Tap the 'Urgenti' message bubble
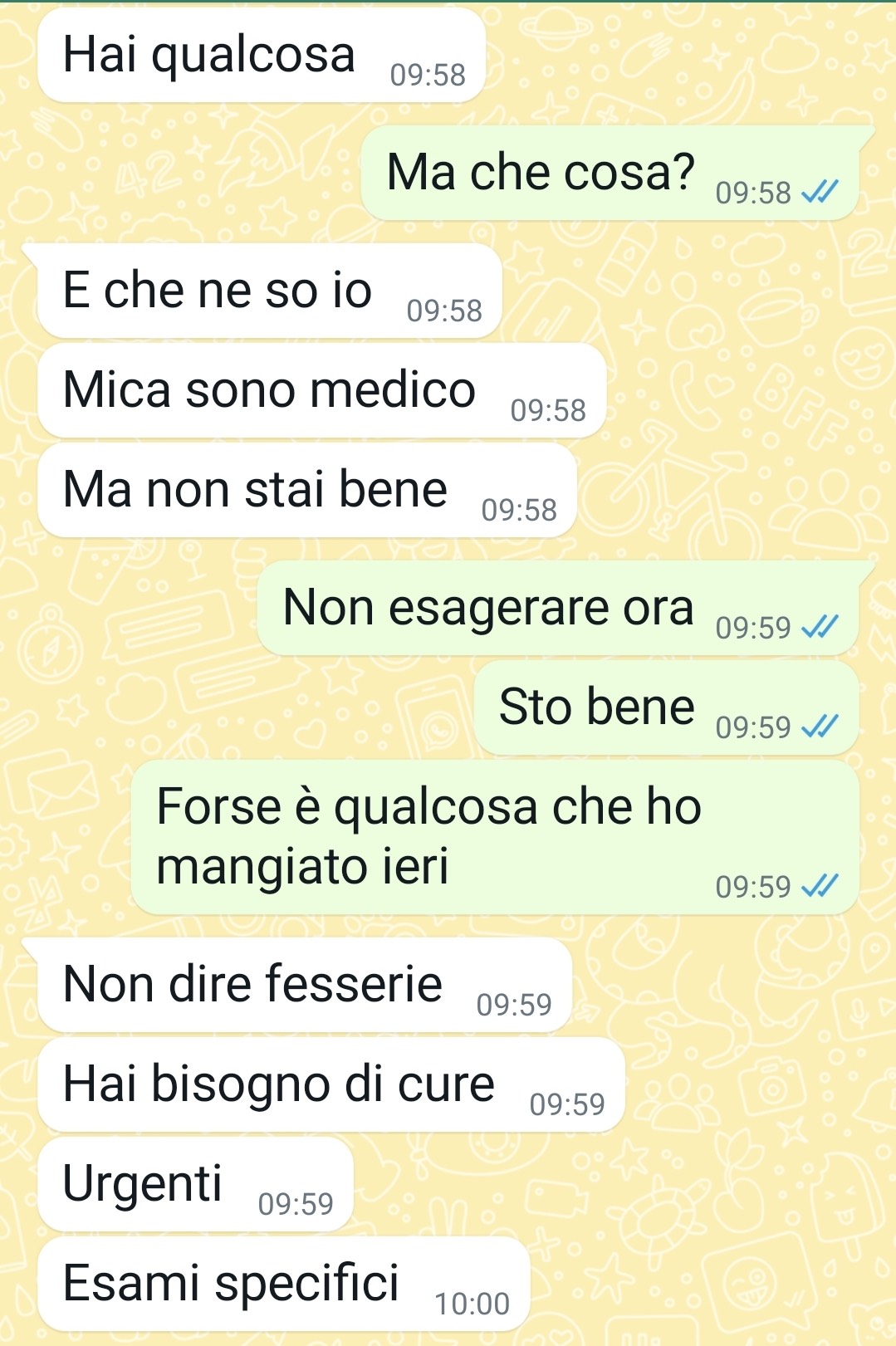Image resolution: width=896 pixels, height=1346 pixels. coord(196,1184)
